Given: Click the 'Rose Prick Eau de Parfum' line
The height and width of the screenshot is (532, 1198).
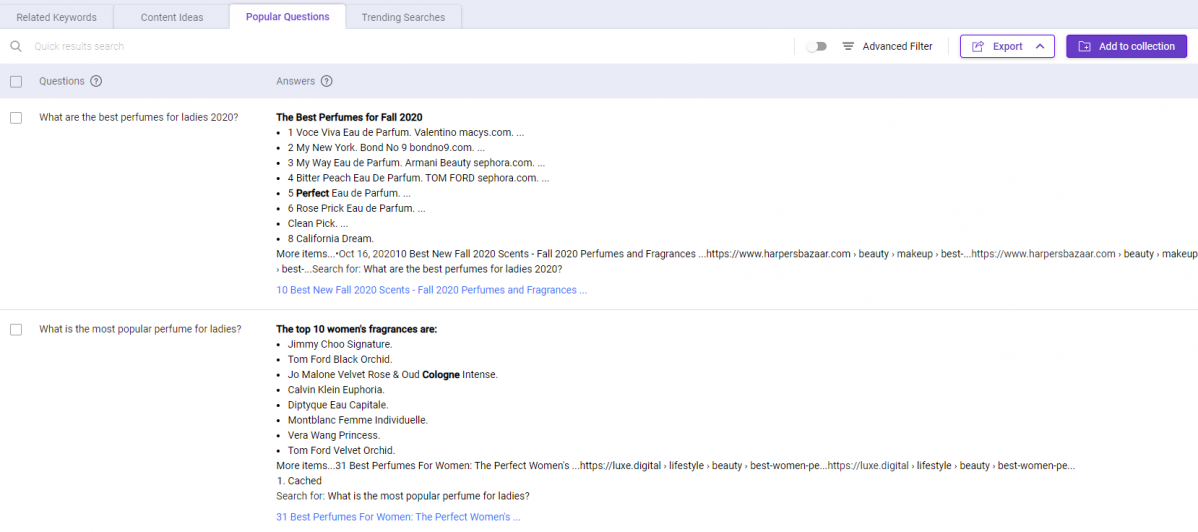Looking at the screenshot, I should 356,209.
